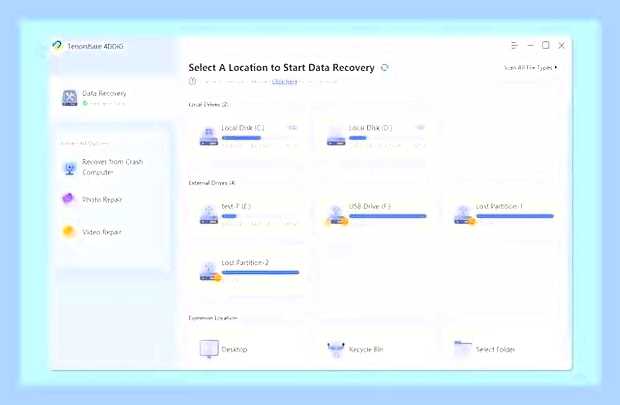Choose the Desktop location label
This screenshot has width=620, height=405.
234,349
